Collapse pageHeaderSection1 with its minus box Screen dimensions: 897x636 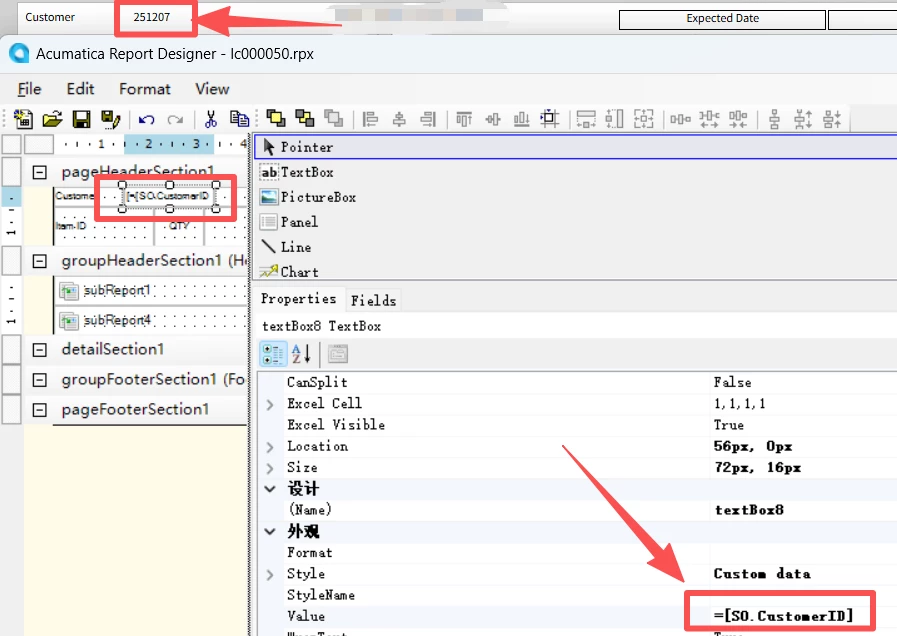pos(39,172)
